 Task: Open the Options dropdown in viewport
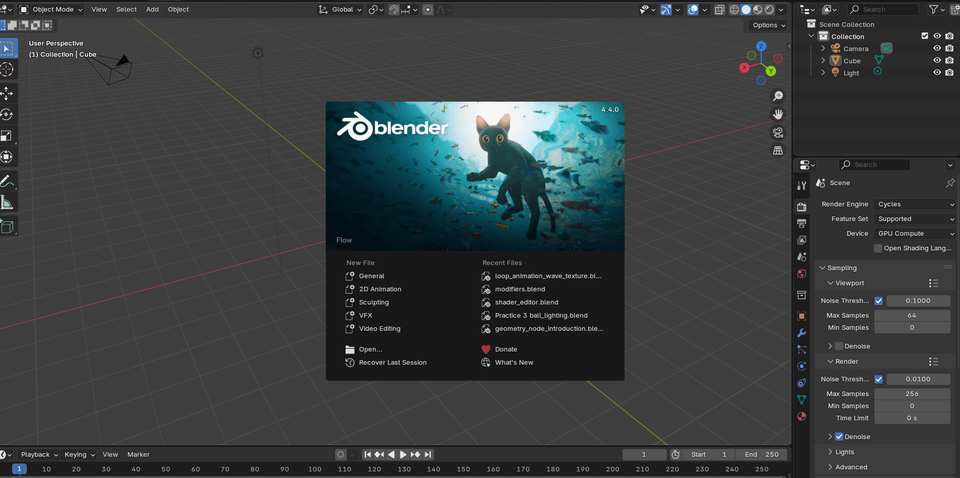[x=768, y=25]
